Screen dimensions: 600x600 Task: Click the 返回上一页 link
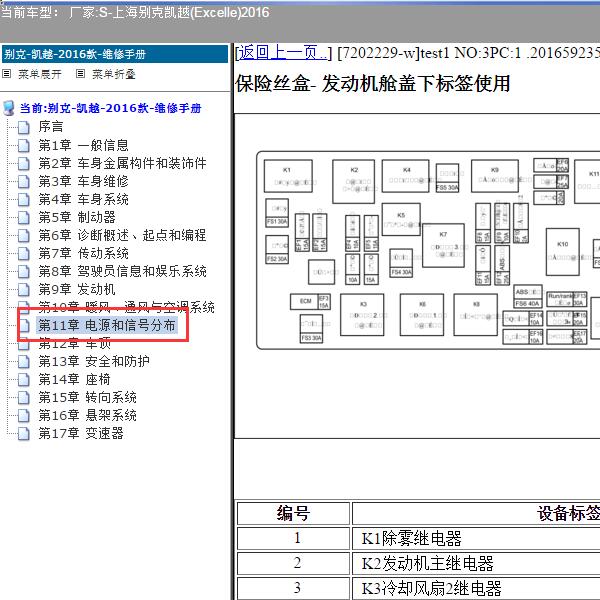pyautogui.click(x=281, y=53)
